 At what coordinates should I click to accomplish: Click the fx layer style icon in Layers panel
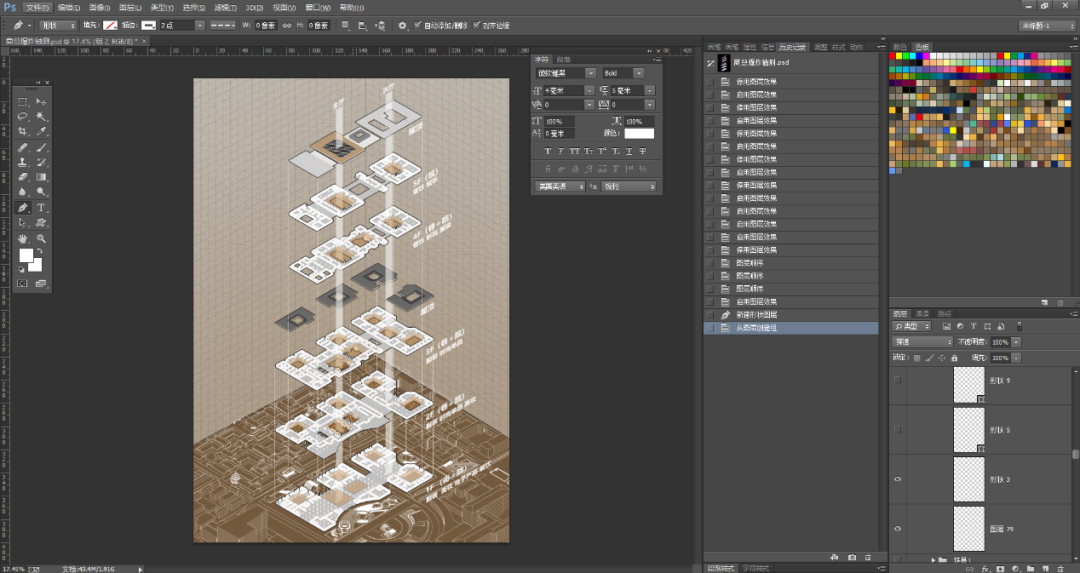985,569
